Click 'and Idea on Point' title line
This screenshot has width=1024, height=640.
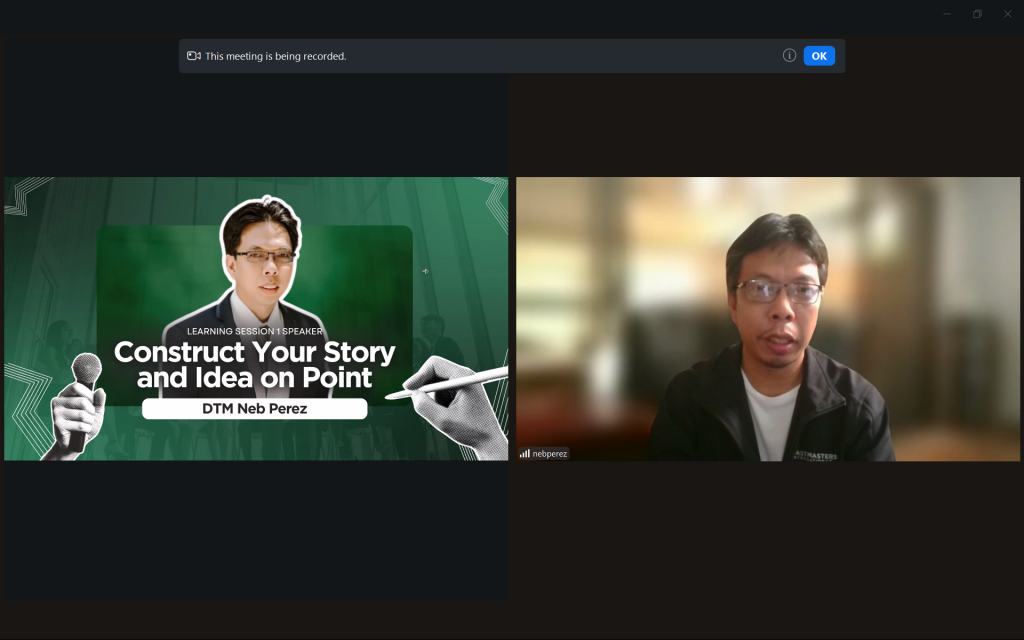coord(254,378)
